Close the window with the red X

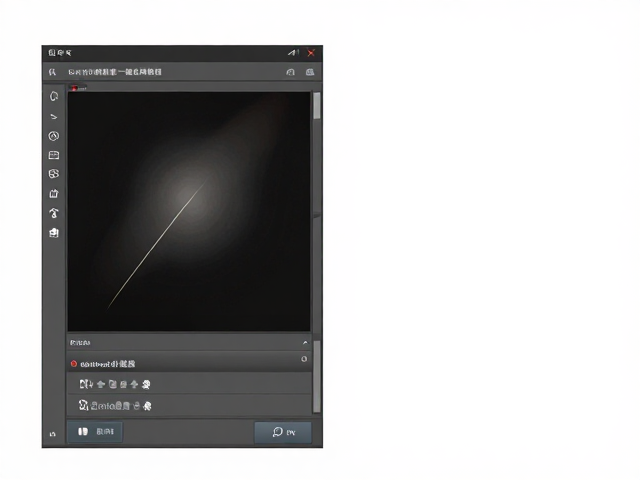tap(311, 53)
